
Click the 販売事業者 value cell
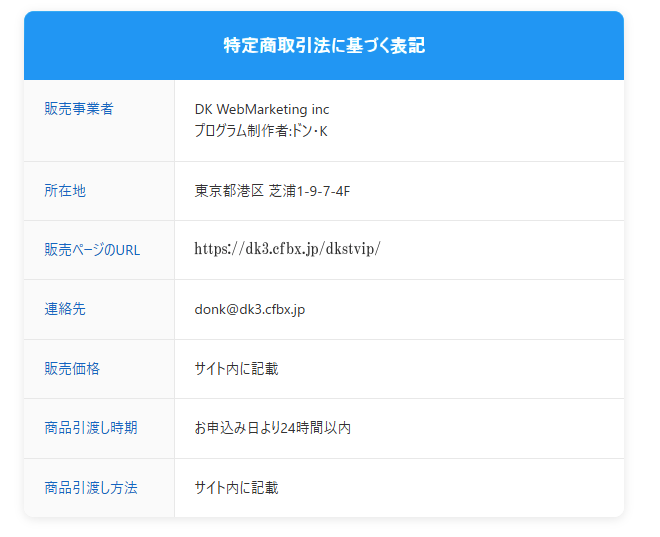pos(399,120)
